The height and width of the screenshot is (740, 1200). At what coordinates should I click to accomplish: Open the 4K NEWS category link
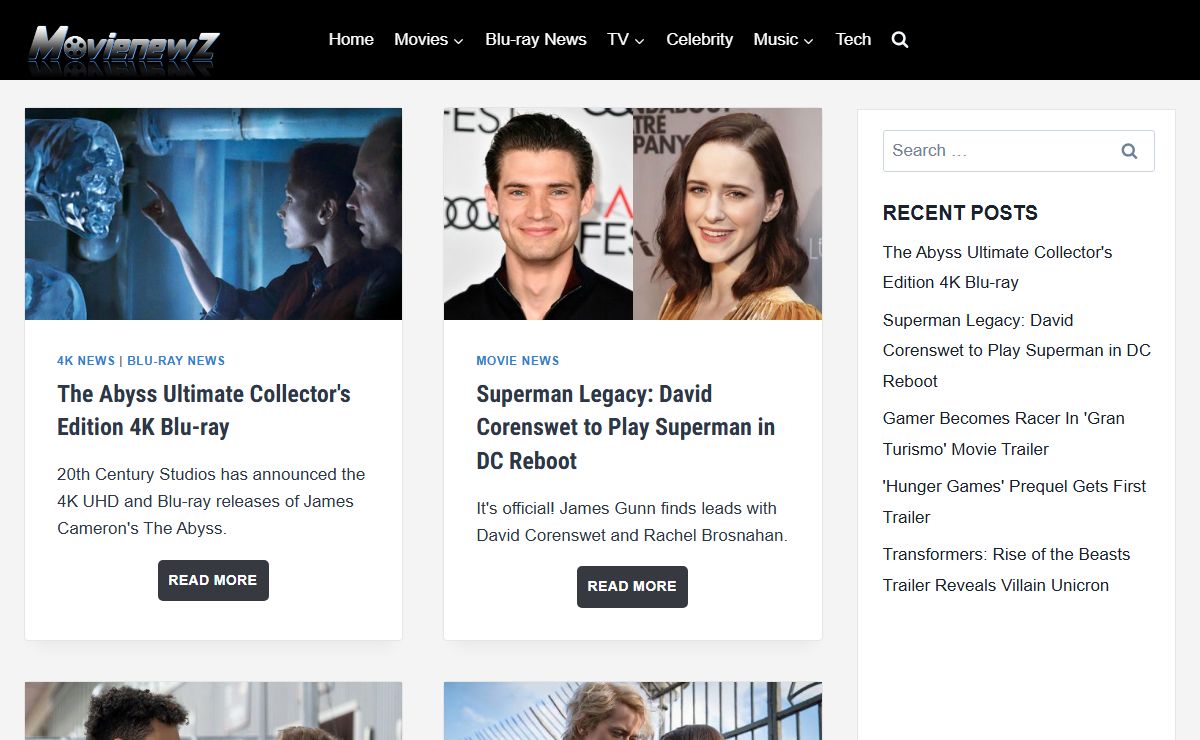(86, 361)
